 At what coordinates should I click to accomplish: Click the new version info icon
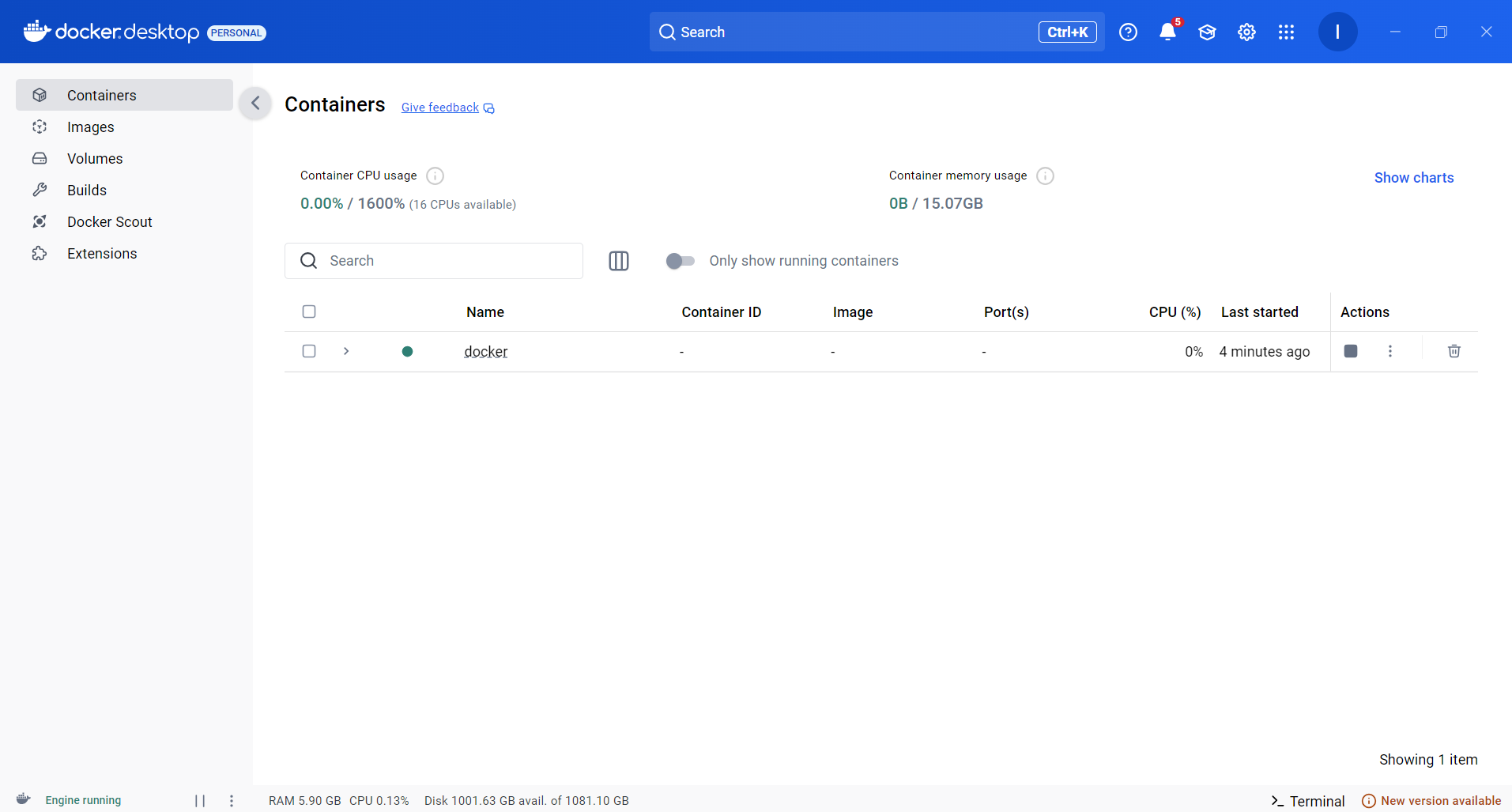1369,801
